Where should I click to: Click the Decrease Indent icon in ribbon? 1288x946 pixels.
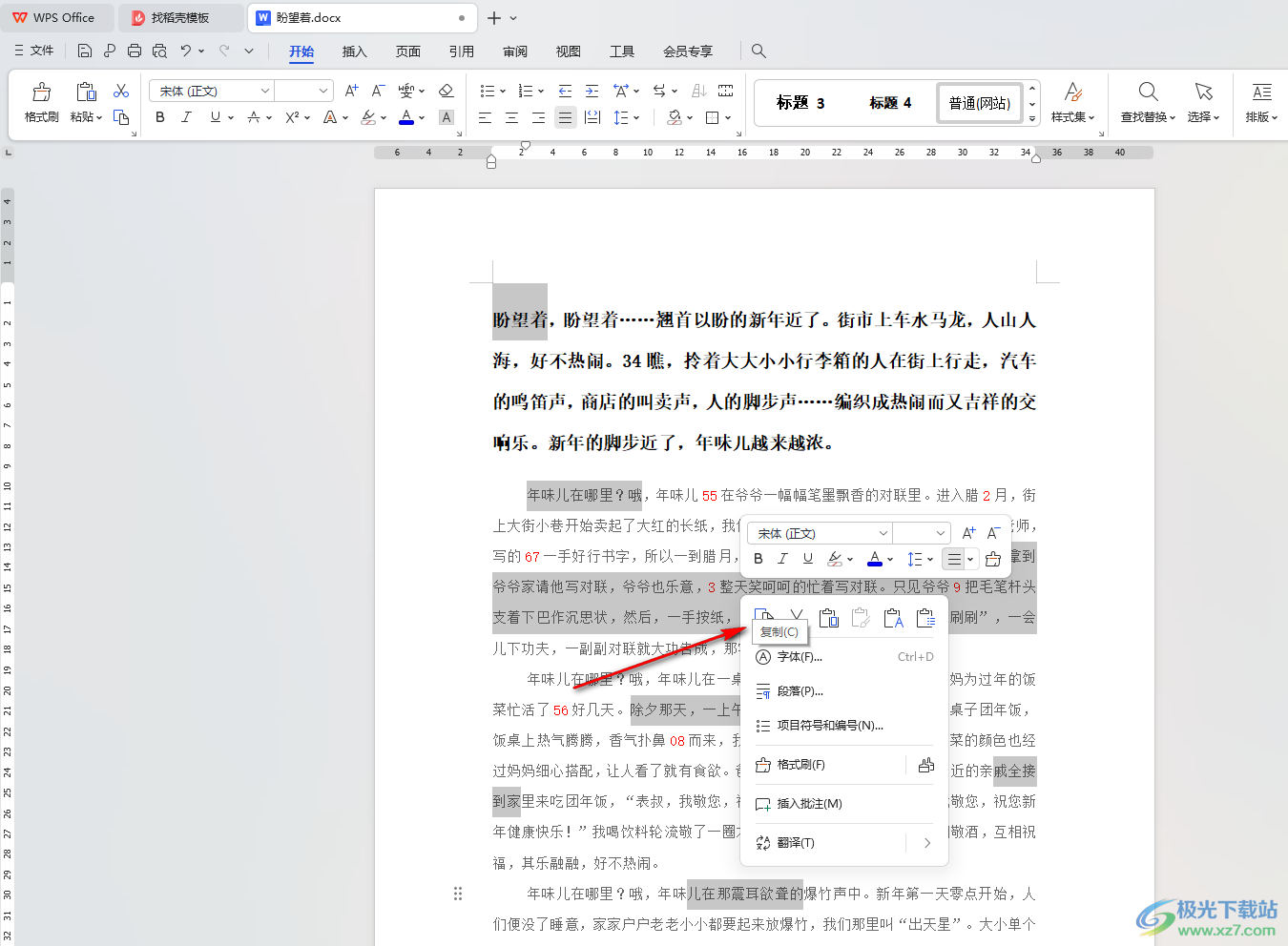565,92
